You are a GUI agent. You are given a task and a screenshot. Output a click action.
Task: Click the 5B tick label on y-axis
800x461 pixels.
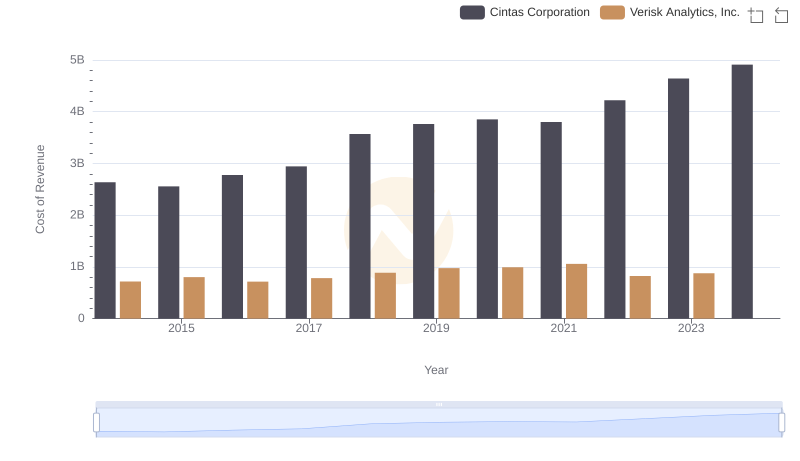[x=77, y=60]
